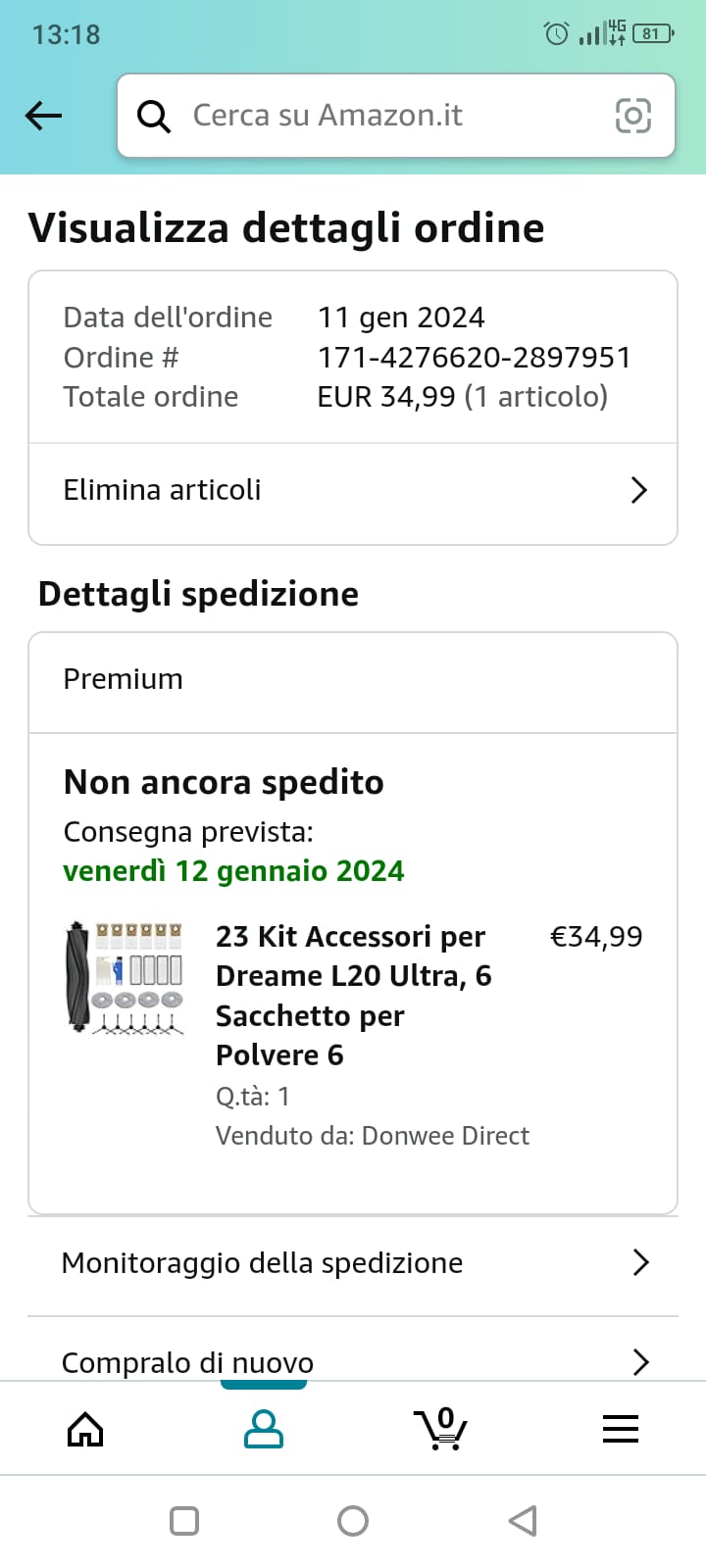Tap Compralo di nuovo link

(187, 1362)
